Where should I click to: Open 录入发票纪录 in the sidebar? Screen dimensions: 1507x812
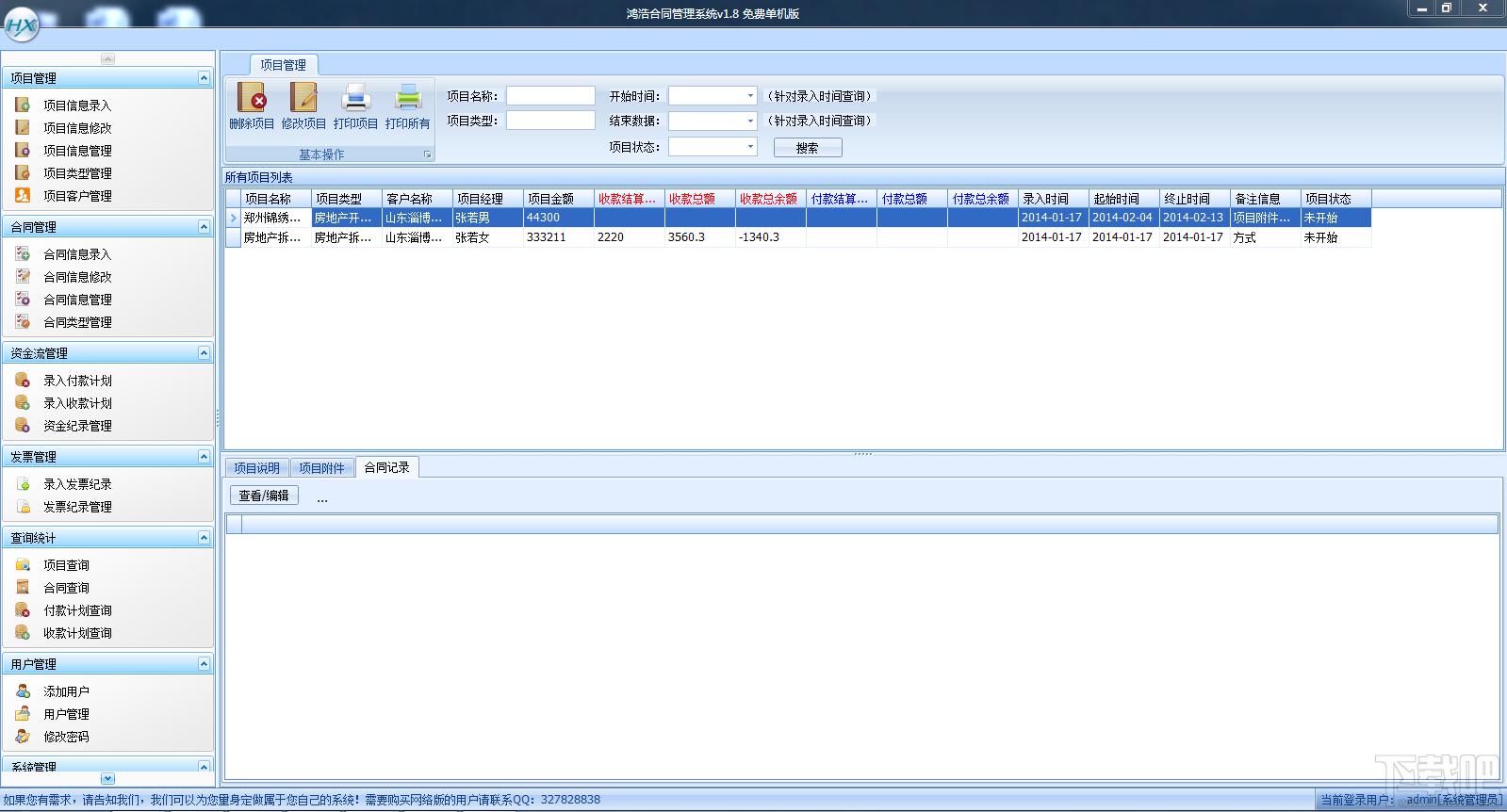click(x=77, y=484)
